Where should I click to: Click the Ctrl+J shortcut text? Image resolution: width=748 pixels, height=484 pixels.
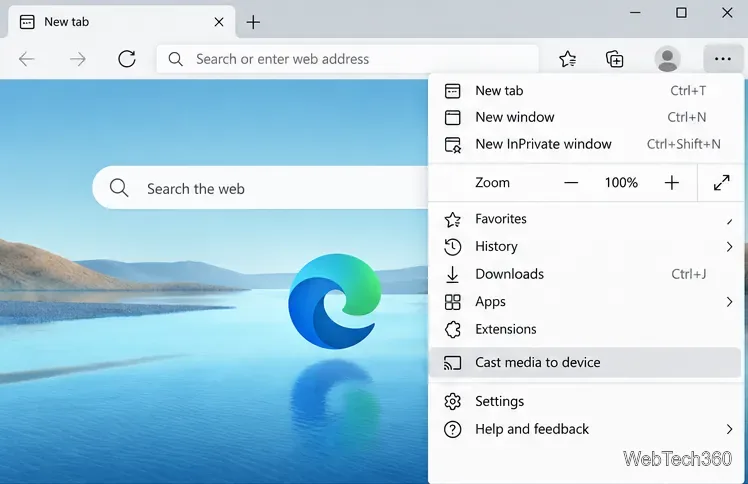coord(689,274)
